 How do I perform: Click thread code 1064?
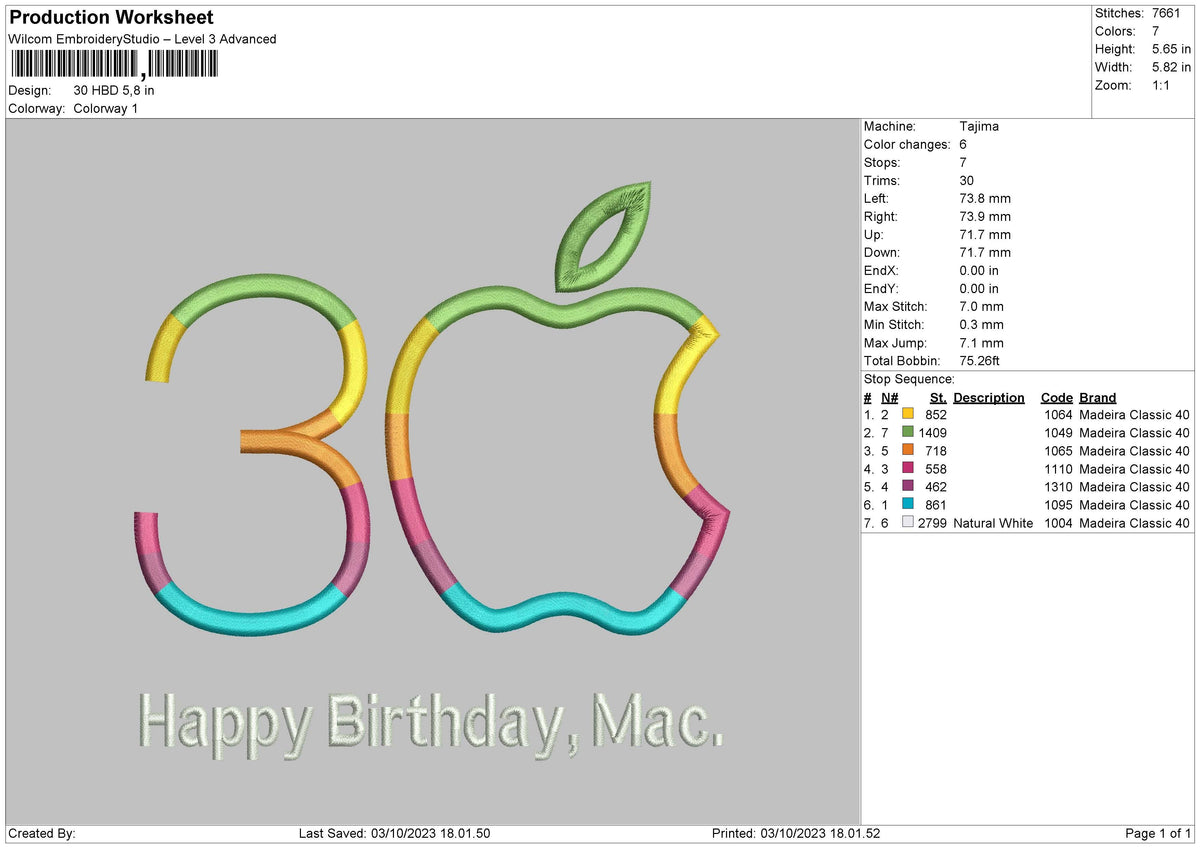[1058, 415]
